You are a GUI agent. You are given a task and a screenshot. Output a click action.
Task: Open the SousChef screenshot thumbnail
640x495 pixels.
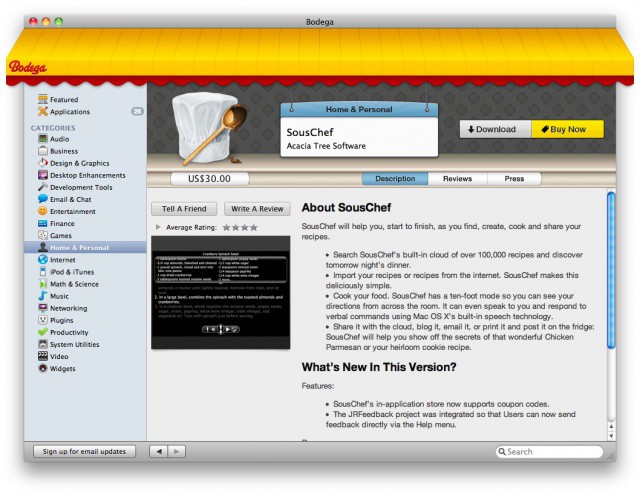pos(221,292)
